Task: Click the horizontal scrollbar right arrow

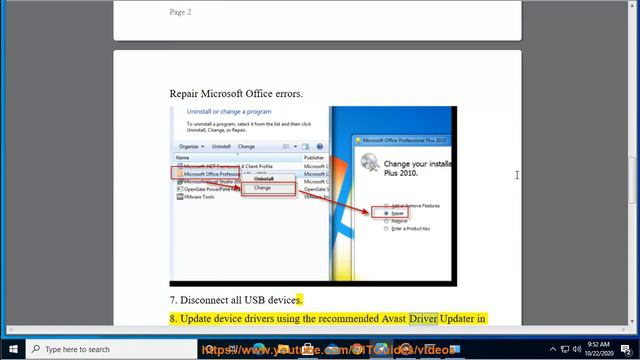Action: tap(624, 329)
